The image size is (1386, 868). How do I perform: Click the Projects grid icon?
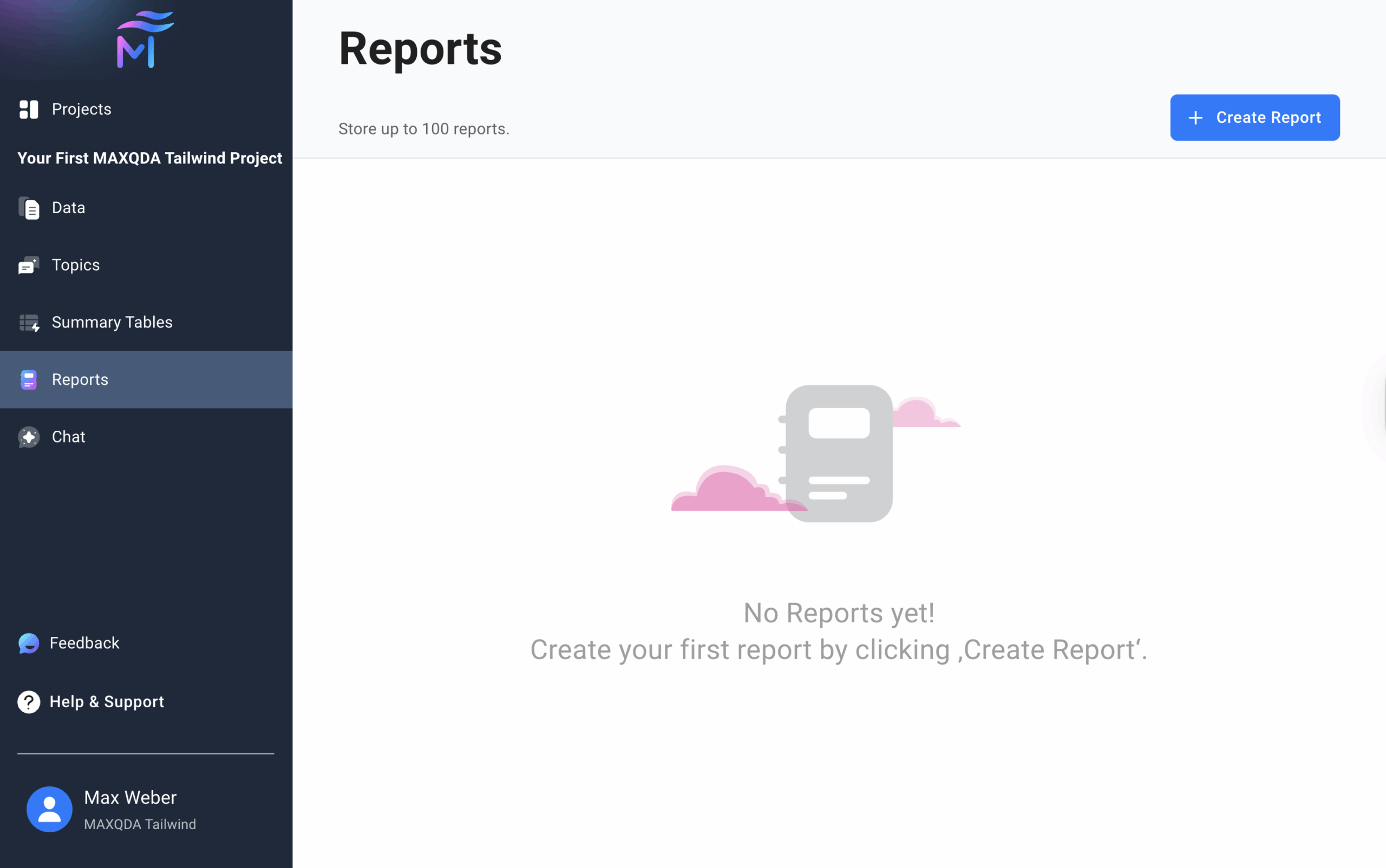coord(29,109)
